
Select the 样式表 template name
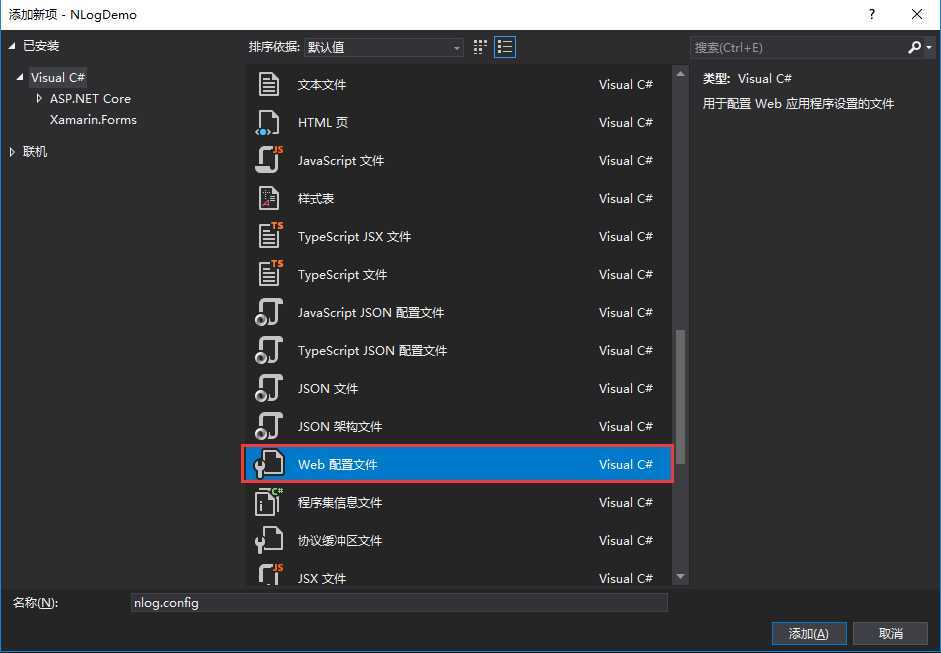coord(316,199)
